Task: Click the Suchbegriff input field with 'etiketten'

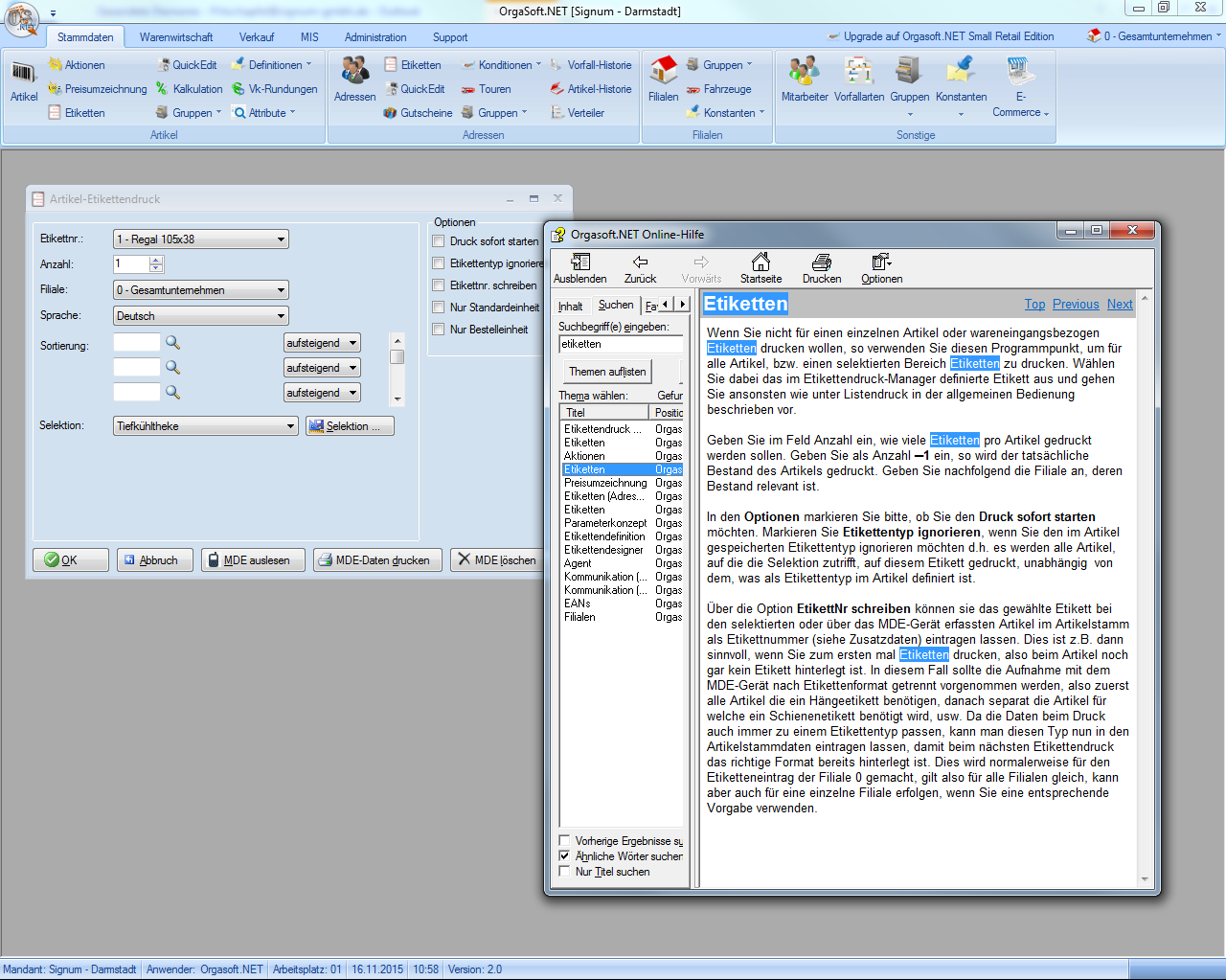Action: point(620,344)
